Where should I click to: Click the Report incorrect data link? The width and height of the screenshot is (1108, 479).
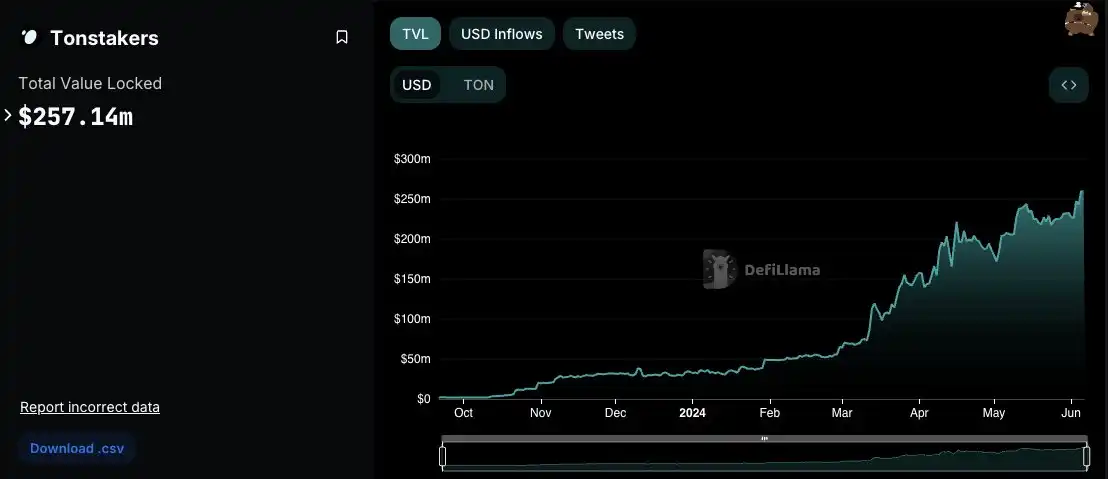coord(90,407)
